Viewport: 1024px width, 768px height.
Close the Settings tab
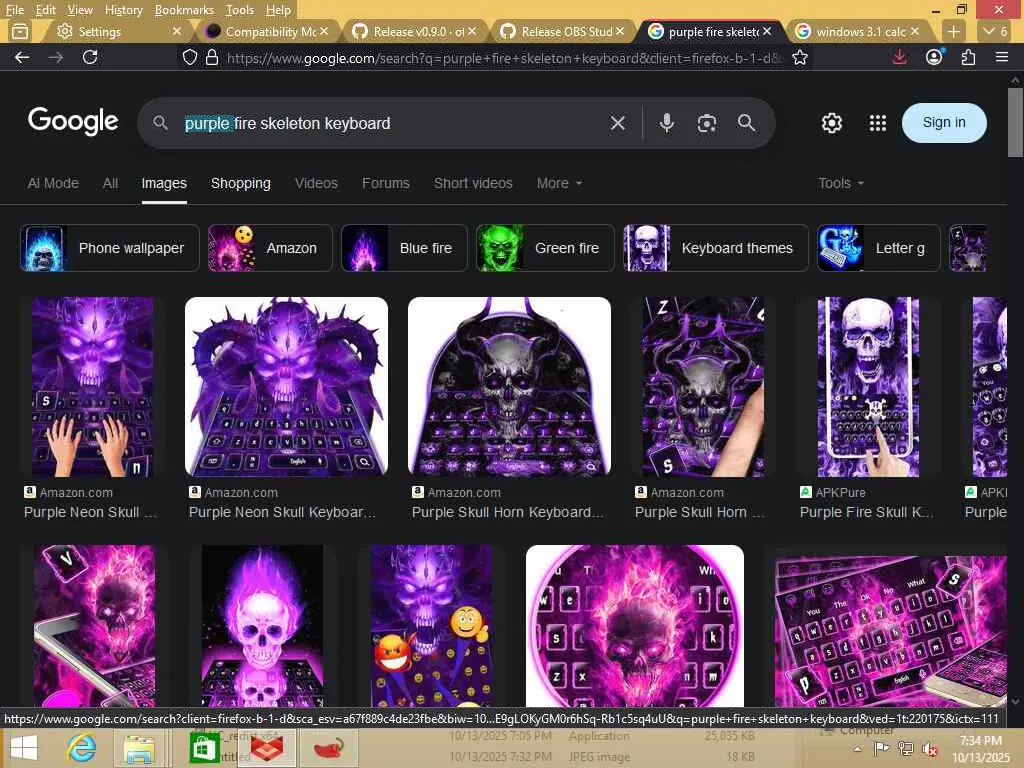(177, 31)
